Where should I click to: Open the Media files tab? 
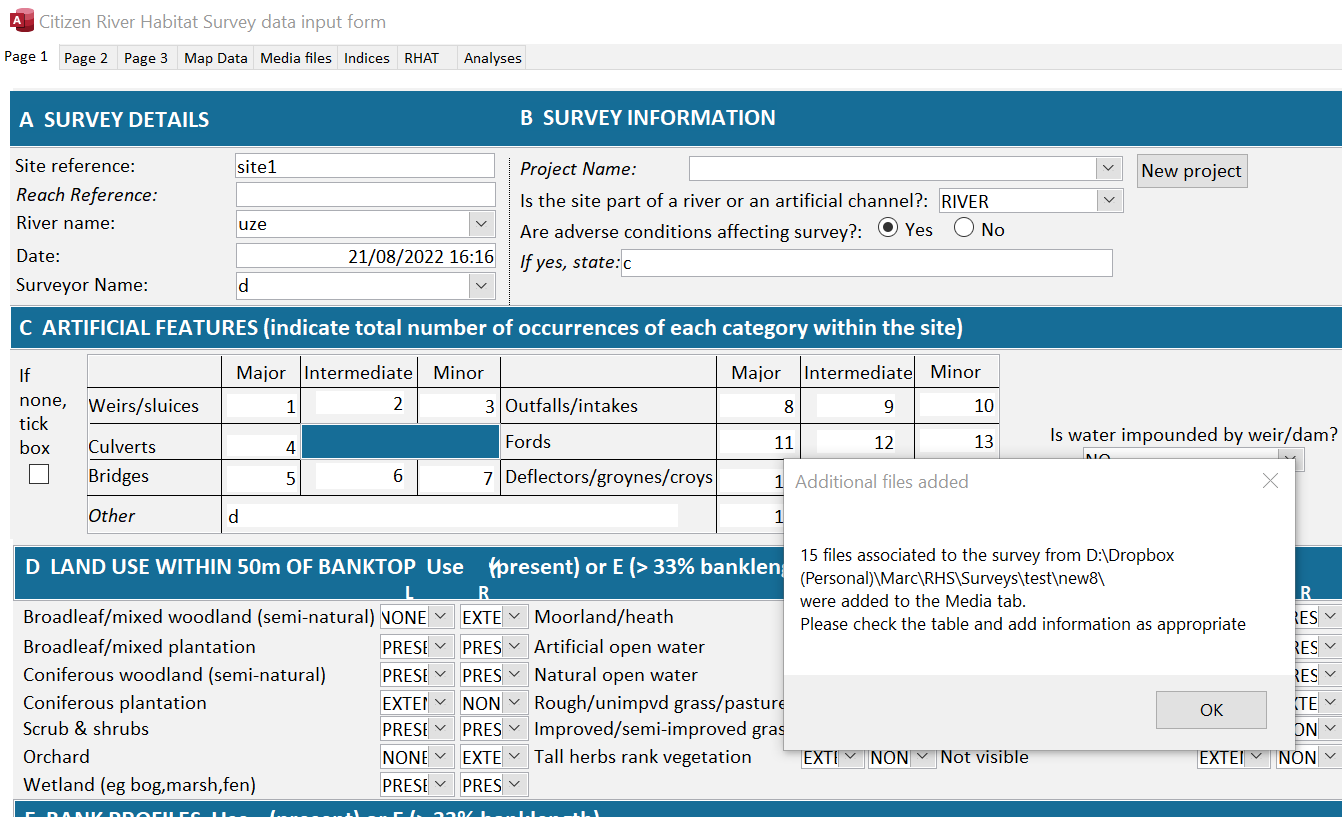[x=296, y=58]
